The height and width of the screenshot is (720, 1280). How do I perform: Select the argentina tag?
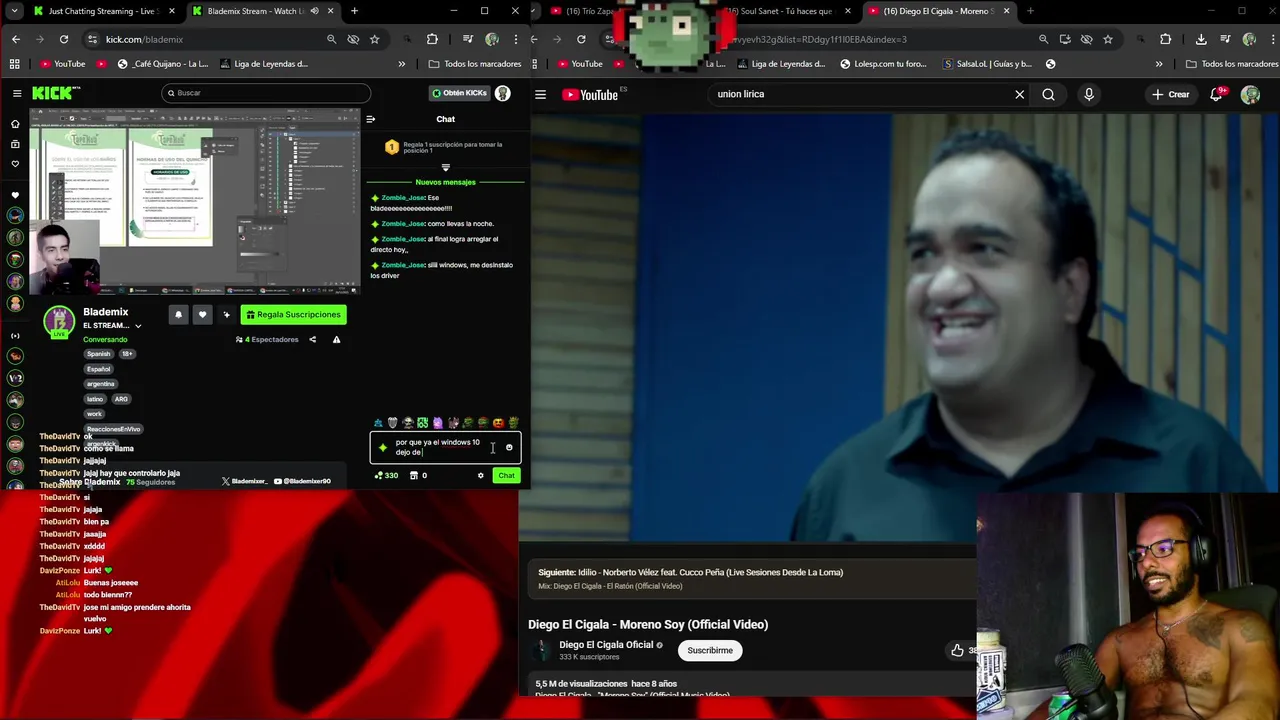coord(100,384)
